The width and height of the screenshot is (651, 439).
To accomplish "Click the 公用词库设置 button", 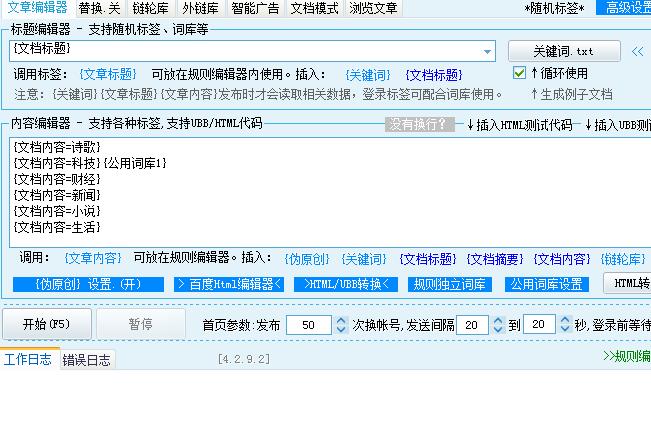I will pos(546,284).
